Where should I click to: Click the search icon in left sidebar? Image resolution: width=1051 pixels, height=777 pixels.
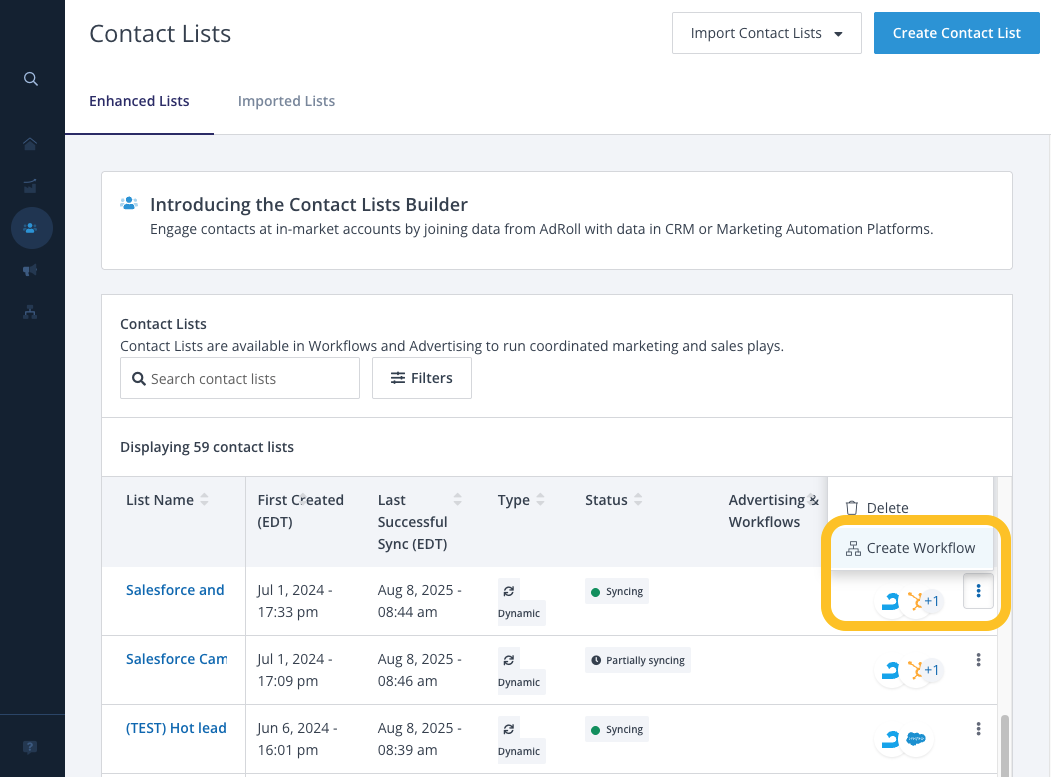[31, 79]
